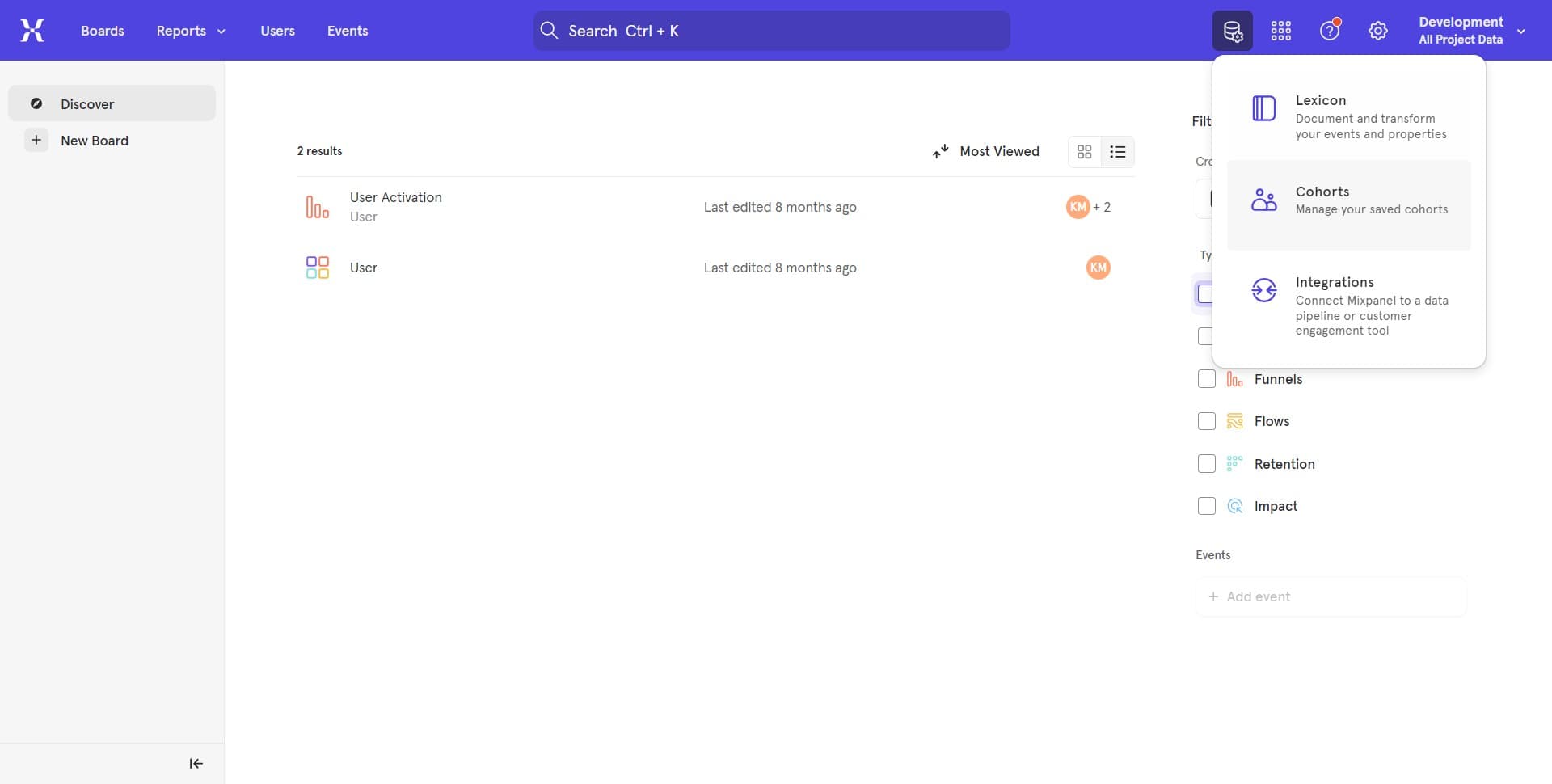Open the Data Management icon
Screen dimensions: 1552x784
[x=1232, y=30]
